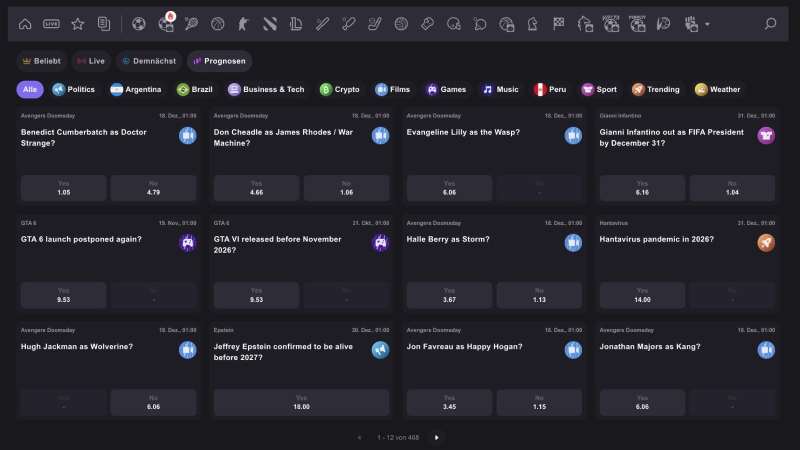
Task: Select the Alle category chip
Action: (30, 89)
